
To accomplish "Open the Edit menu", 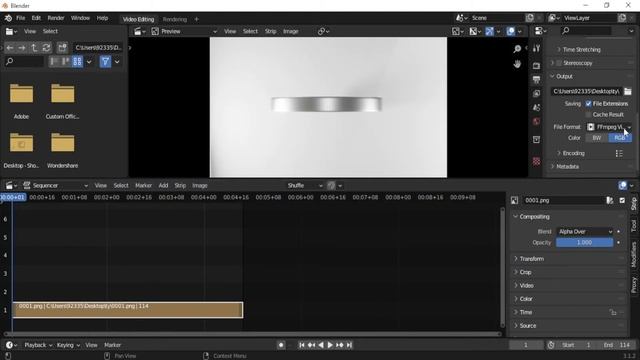I will tap(36, 18).
